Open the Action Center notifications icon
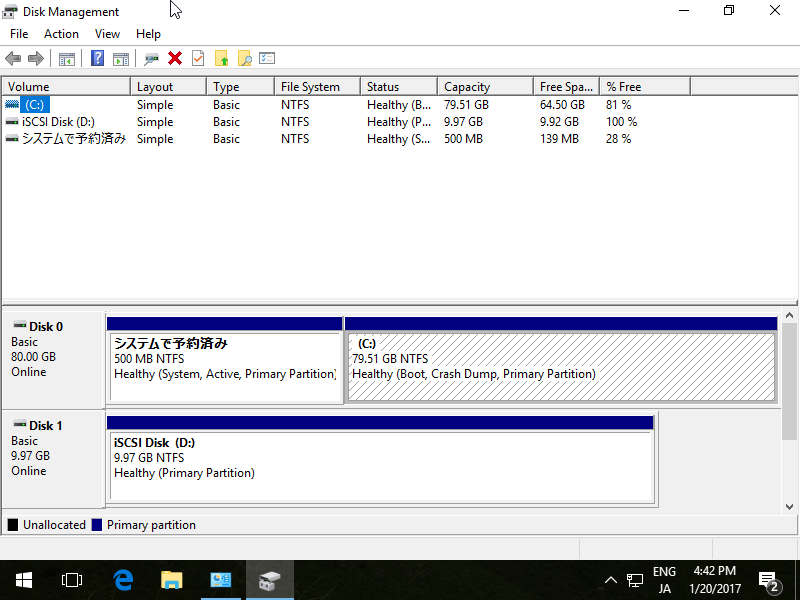 (x=769, y=580)
